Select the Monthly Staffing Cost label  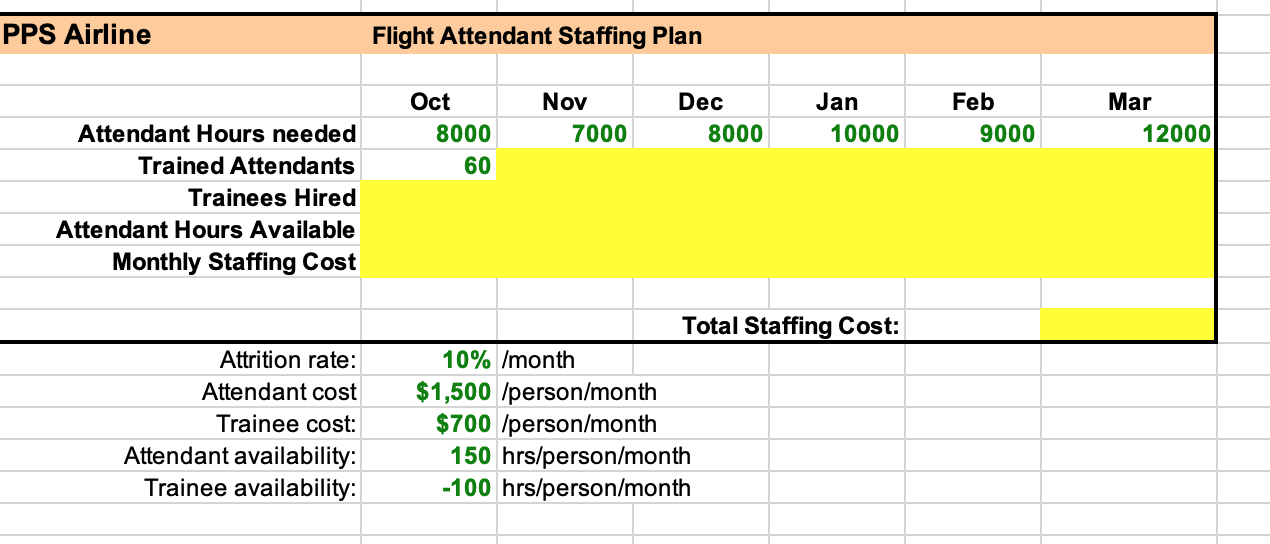[x=234, y=262]
